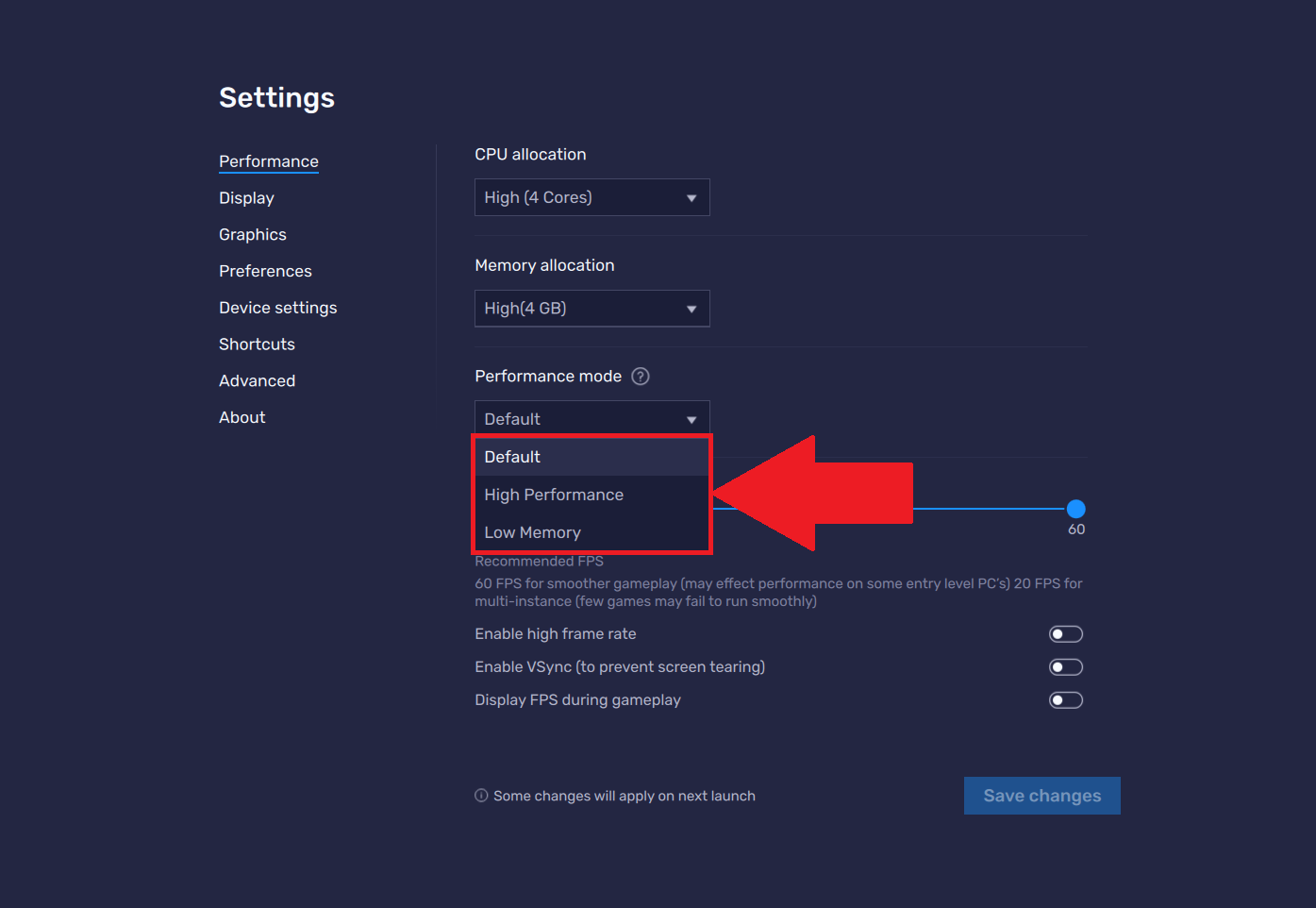Viewport: 1316px width, 908px height.
Task: Switch to the Advanced tab
Action: pos(257,381)
